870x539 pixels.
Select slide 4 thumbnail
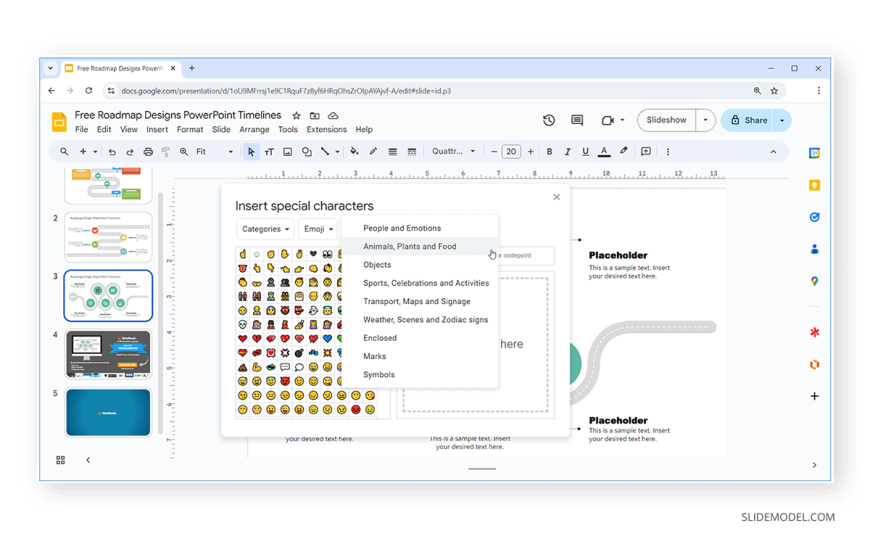coord(108,354)
